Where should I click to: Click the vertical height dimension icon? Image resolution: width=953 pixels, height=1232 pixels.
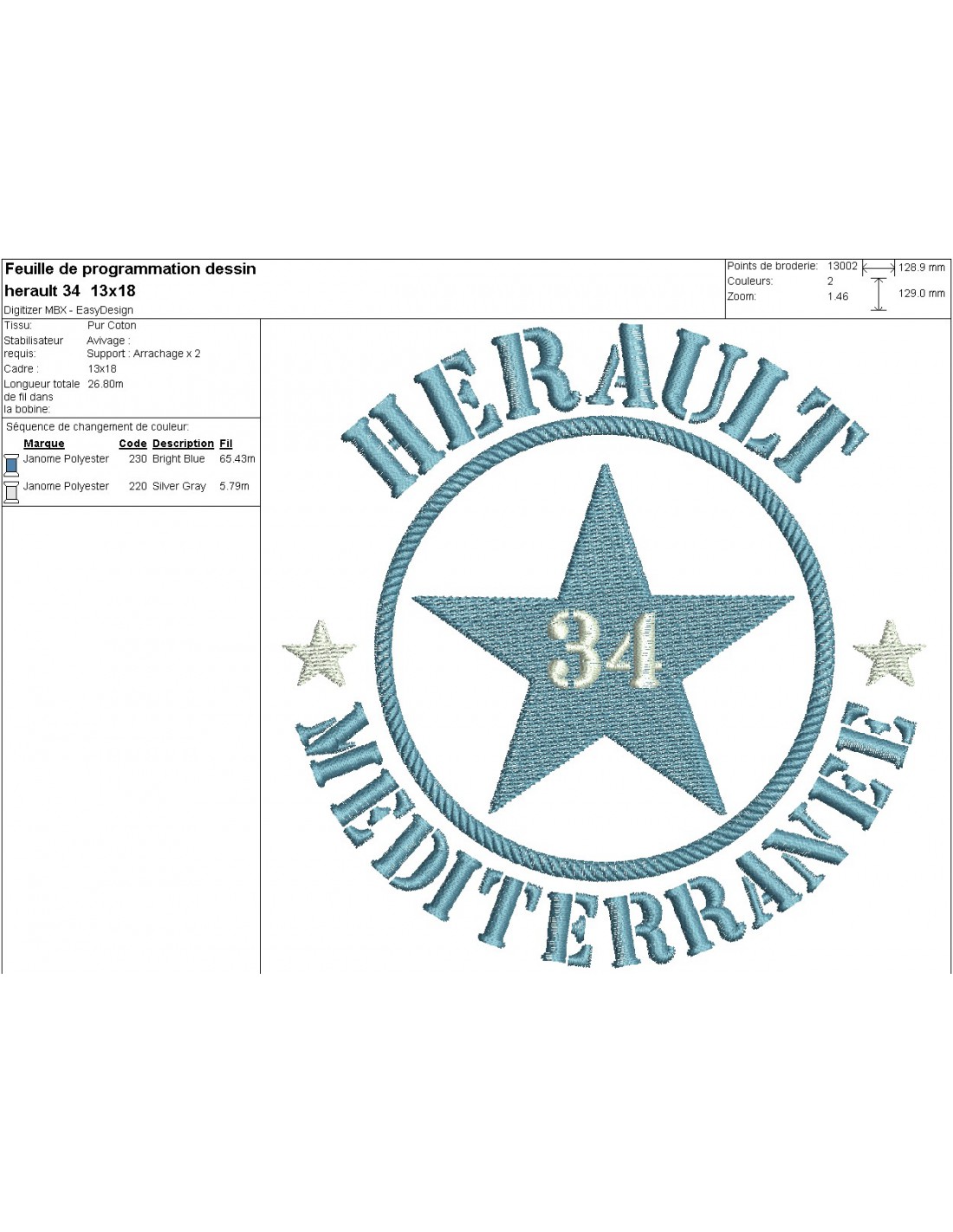pos(878,295)
